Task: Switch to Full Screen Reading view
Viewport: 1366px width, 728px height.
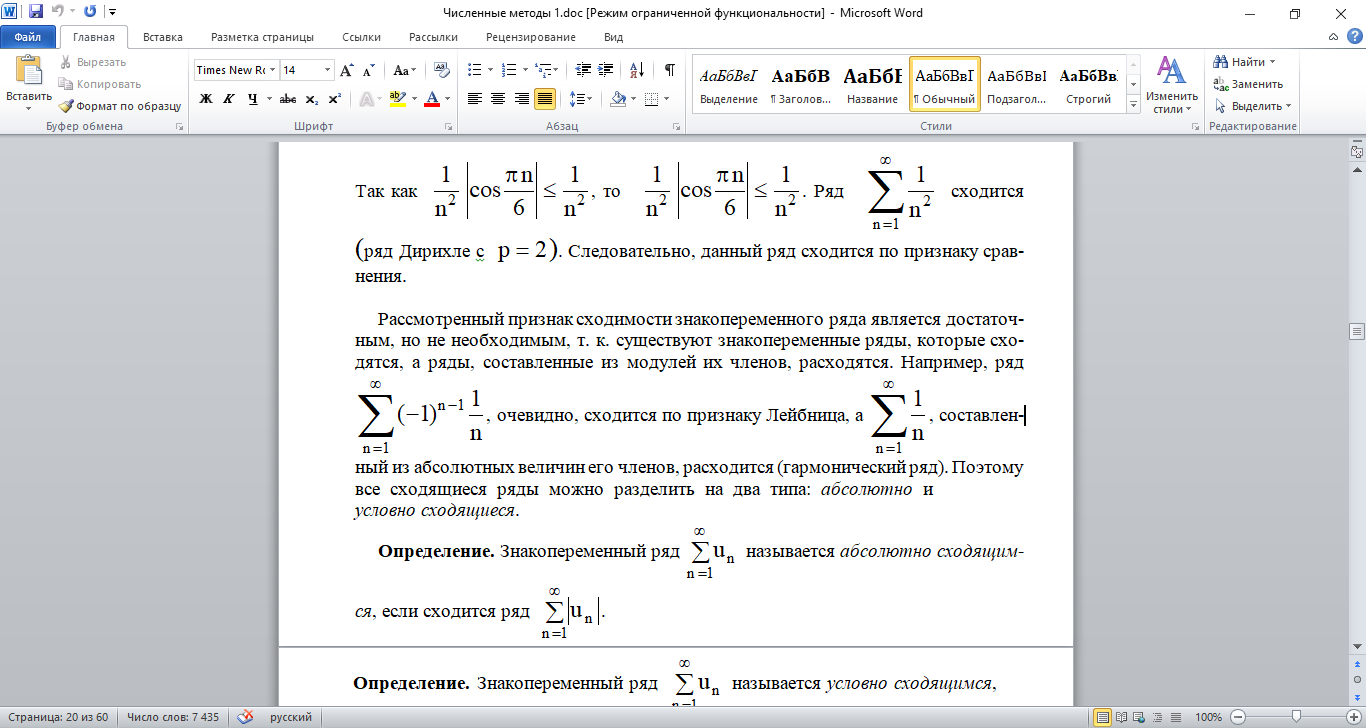Action: 1122,717
